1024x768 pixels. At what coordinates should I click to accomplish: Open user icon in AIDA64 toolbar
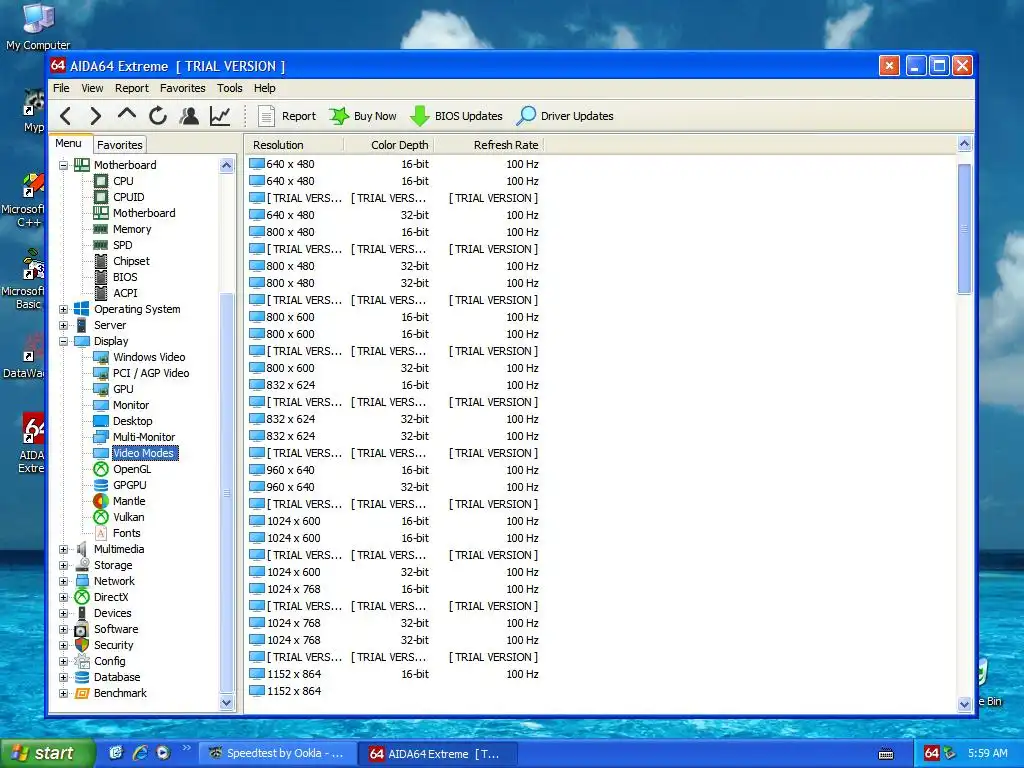tap(189, 116)
